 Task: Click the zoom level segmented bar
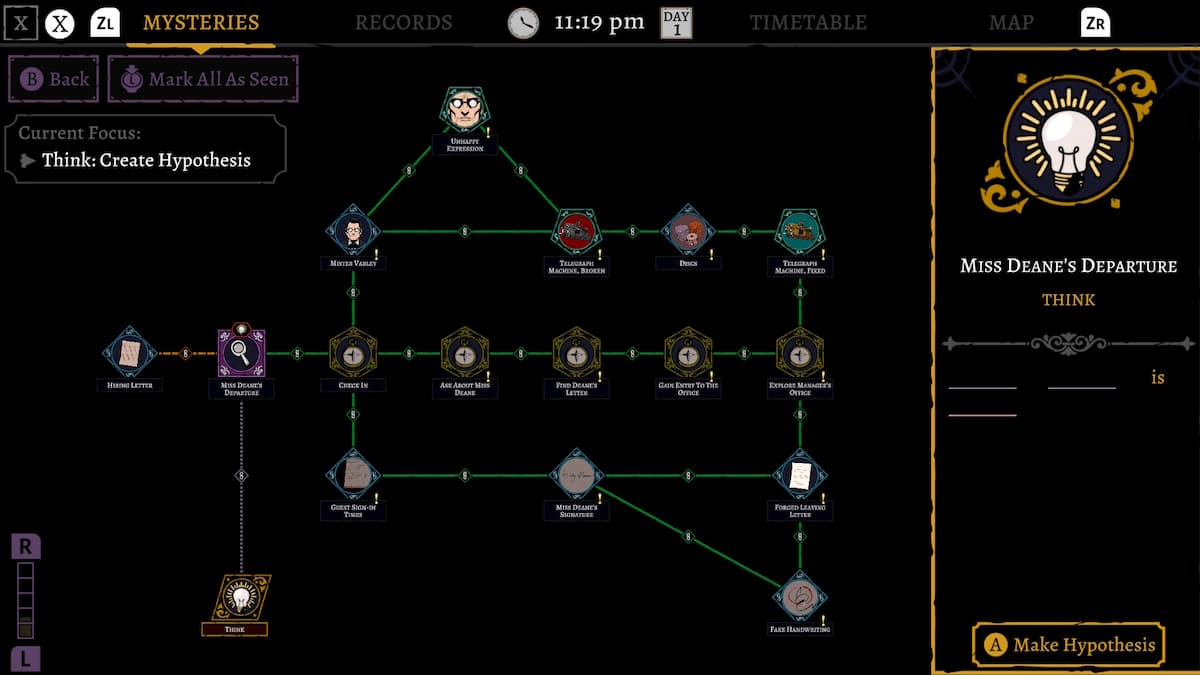pyautogui.click(x=25, y=601)
